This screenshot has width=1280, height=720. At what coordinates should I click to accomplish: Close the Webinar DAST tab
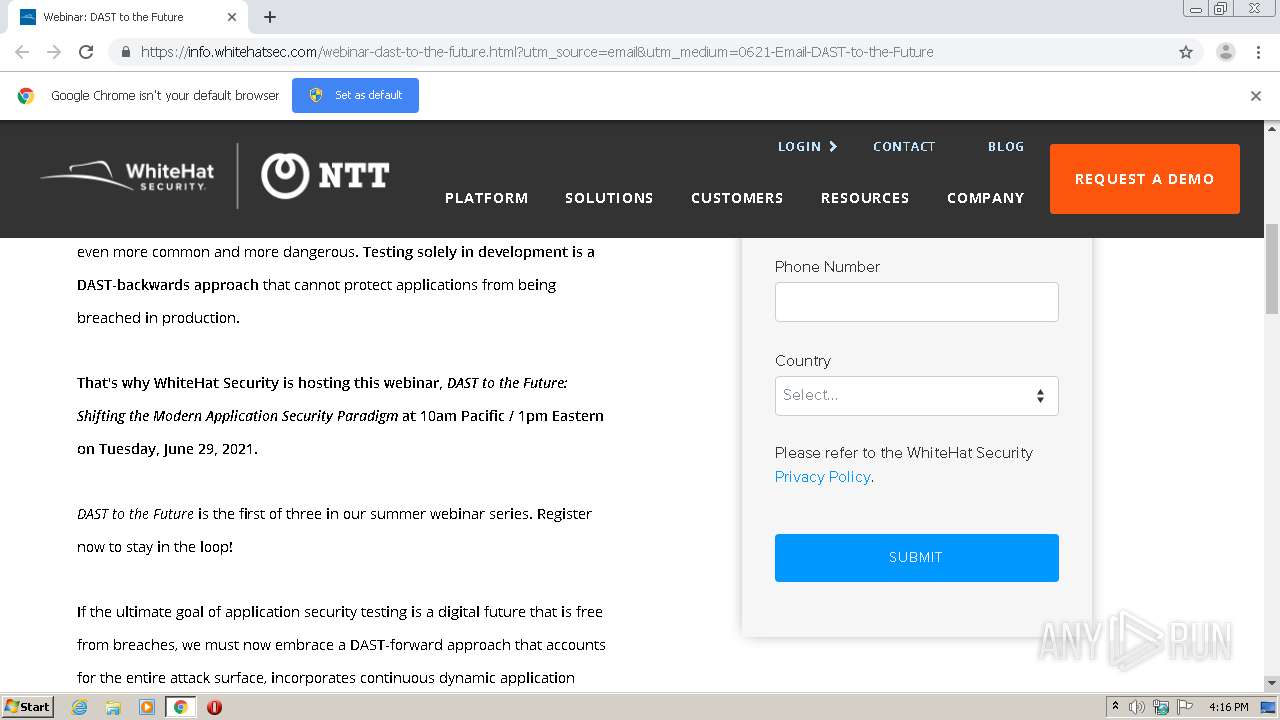[x=232, y=17]
